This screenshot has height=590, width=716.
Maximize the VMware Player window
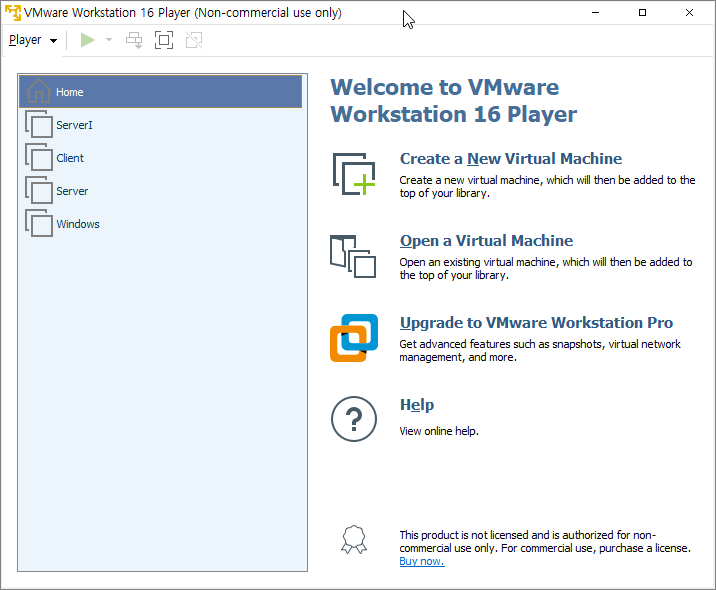pyautogui.click(x=642, y=12)
